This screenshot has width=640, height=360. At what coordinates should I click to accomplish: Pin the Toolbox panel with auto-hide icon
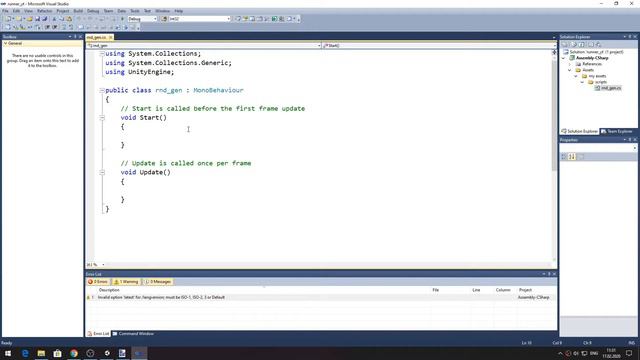75,37
